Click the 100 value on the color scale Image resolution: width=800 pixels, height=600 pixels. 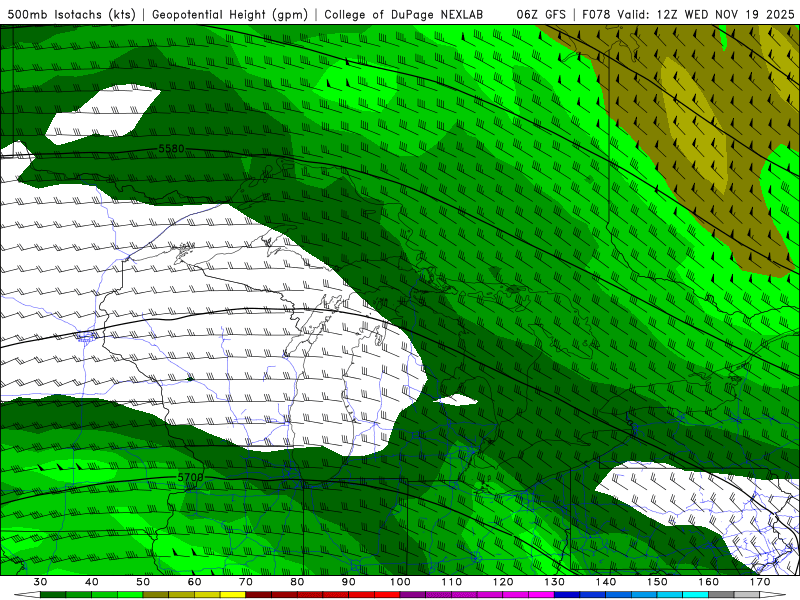(400, 582)
